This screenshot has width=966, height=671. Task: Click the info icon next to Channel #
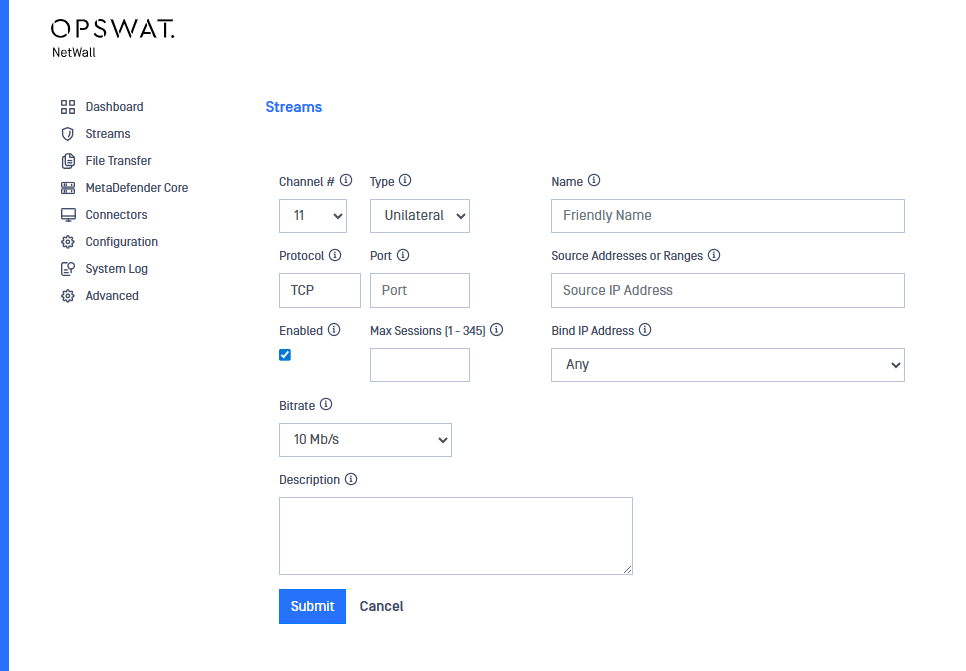(x=346, y=181)
